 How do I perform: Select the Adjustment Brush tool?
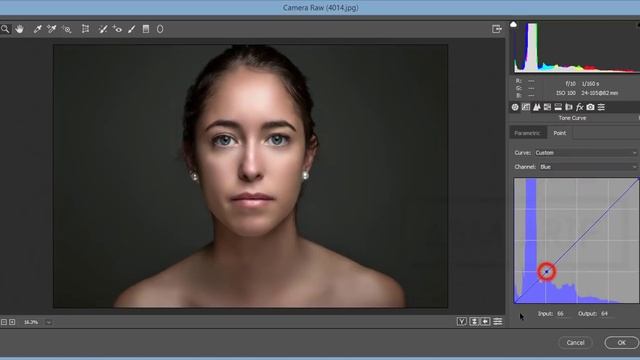[131, 29]
